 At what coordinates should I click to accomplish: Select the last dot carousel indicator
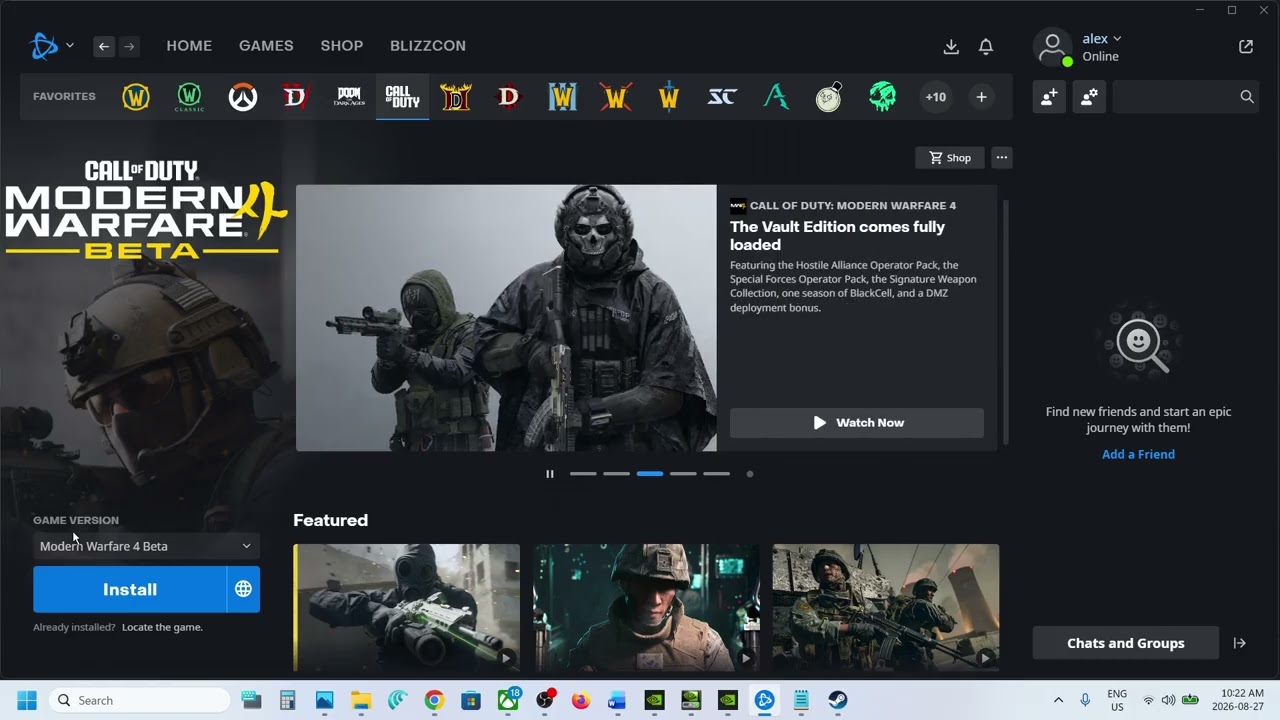(x=750, y=474)
